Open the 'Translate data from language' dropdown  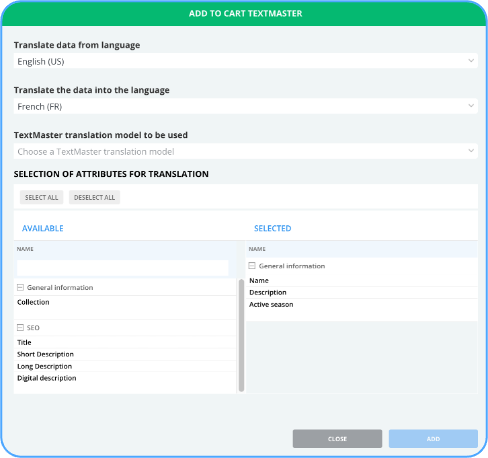(246, 61)
